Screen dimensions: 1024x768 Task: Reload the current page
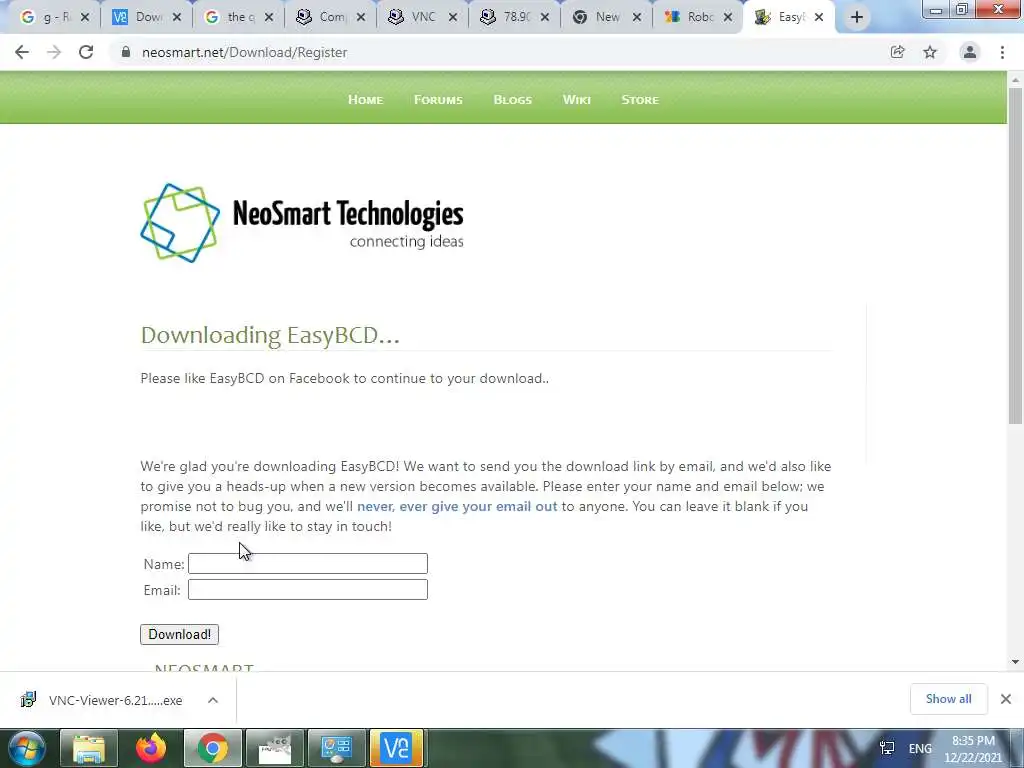[x=86, y=52]
